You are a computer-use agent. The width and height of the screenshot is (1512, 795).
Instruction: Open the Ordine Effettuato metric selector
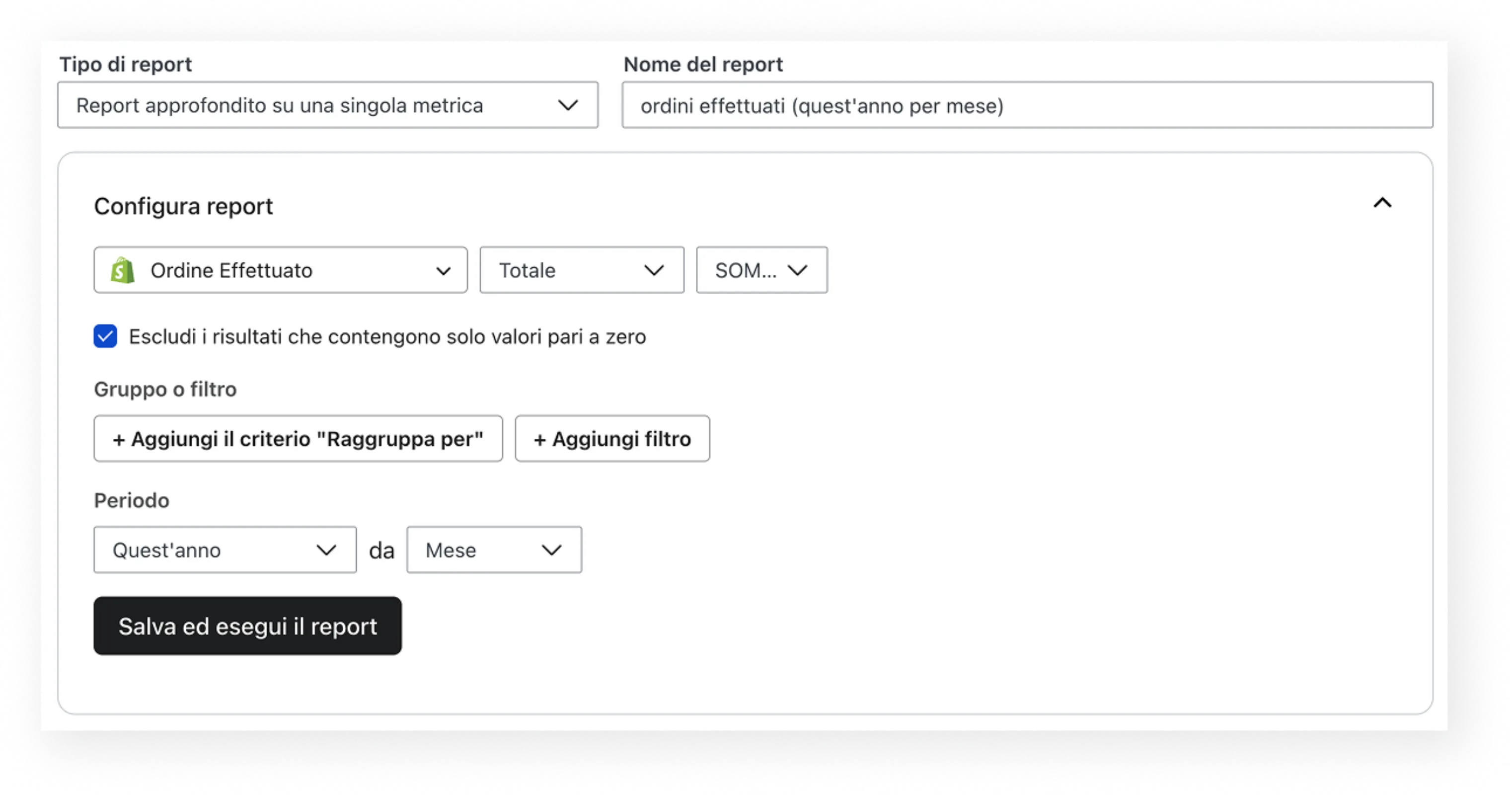[280, 270]
